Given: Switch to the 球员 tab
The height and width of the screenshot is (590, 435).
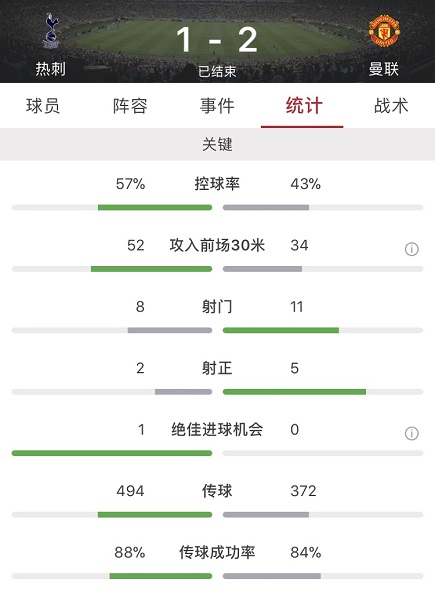Looking at the screenshot, I should tap(43, 106).
